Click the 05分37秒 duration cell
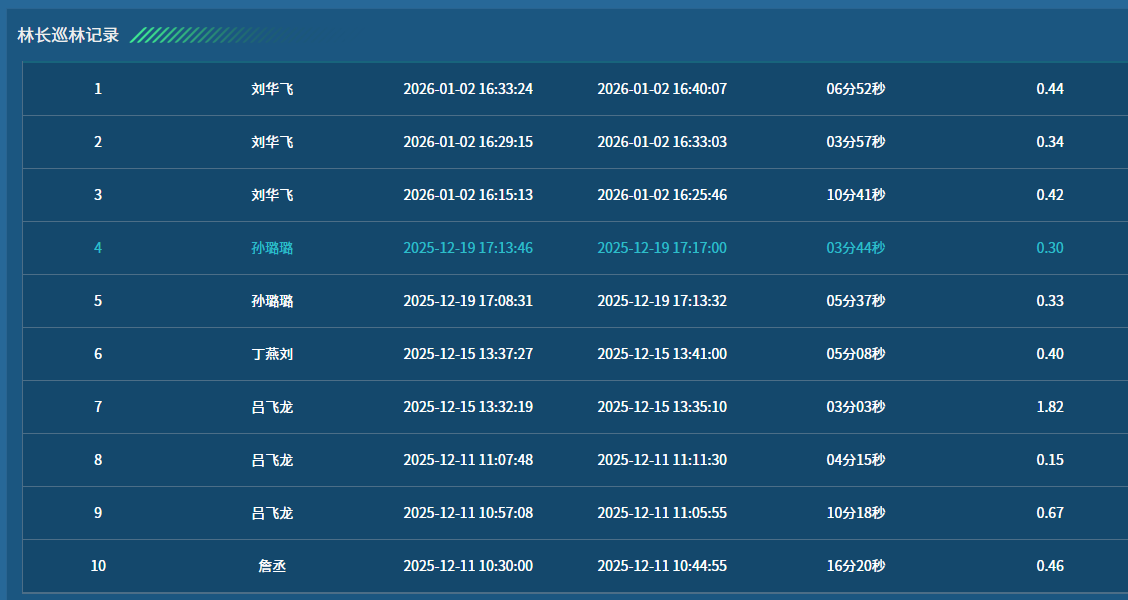This screenshot has width=1128, height=600. [855, 301]
